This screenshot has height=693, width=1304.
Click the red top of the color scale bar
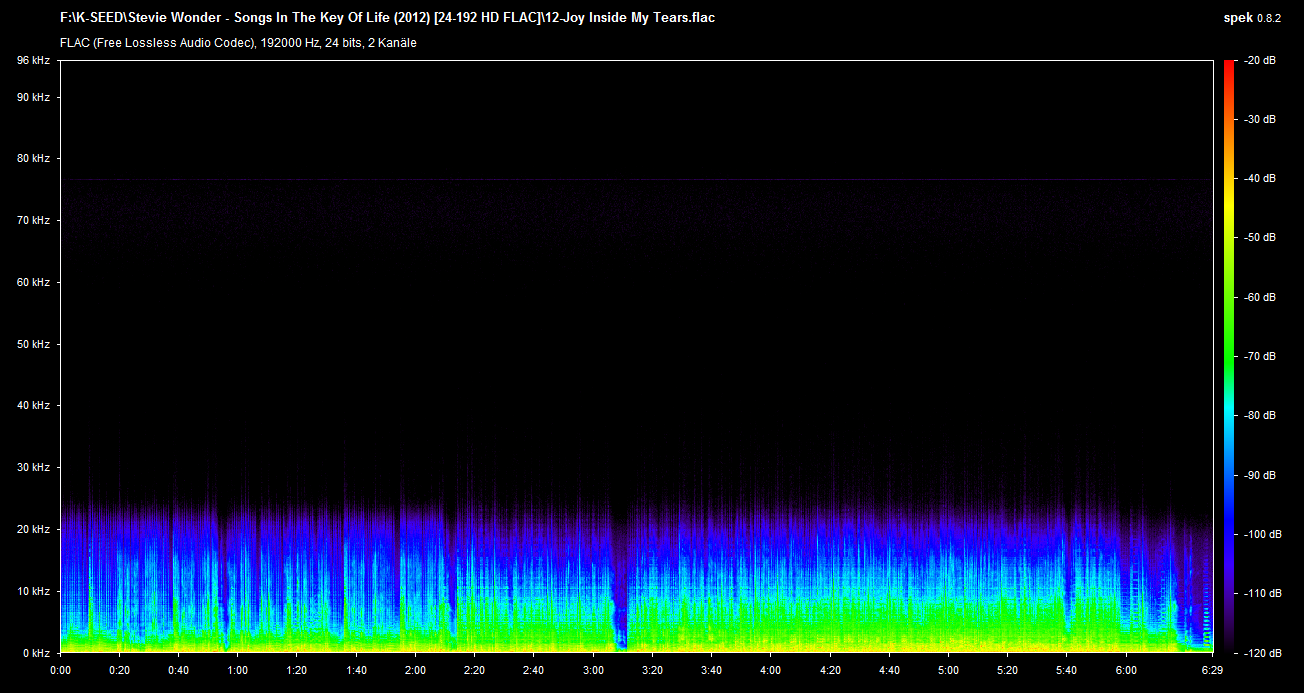pyautogui.click(x=1228, y=68)
